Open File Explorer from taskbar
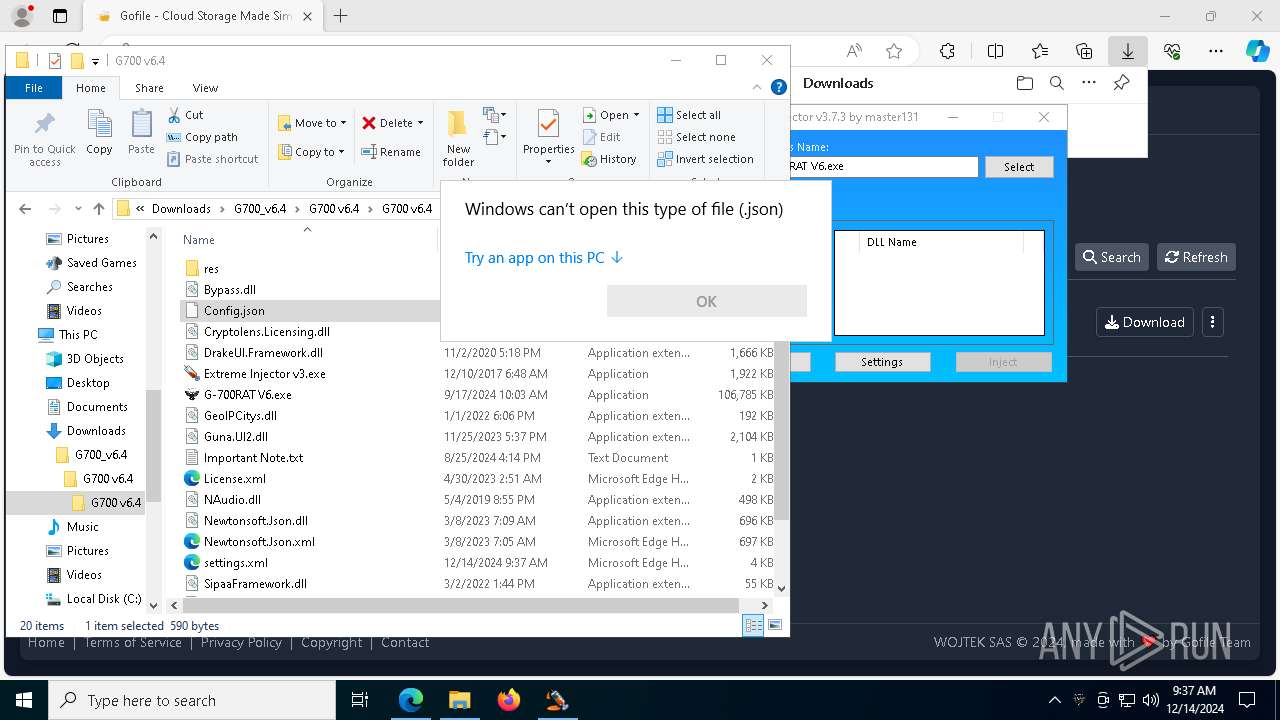1280x720 pixels. pyautogui.click(x=459, y=700)
